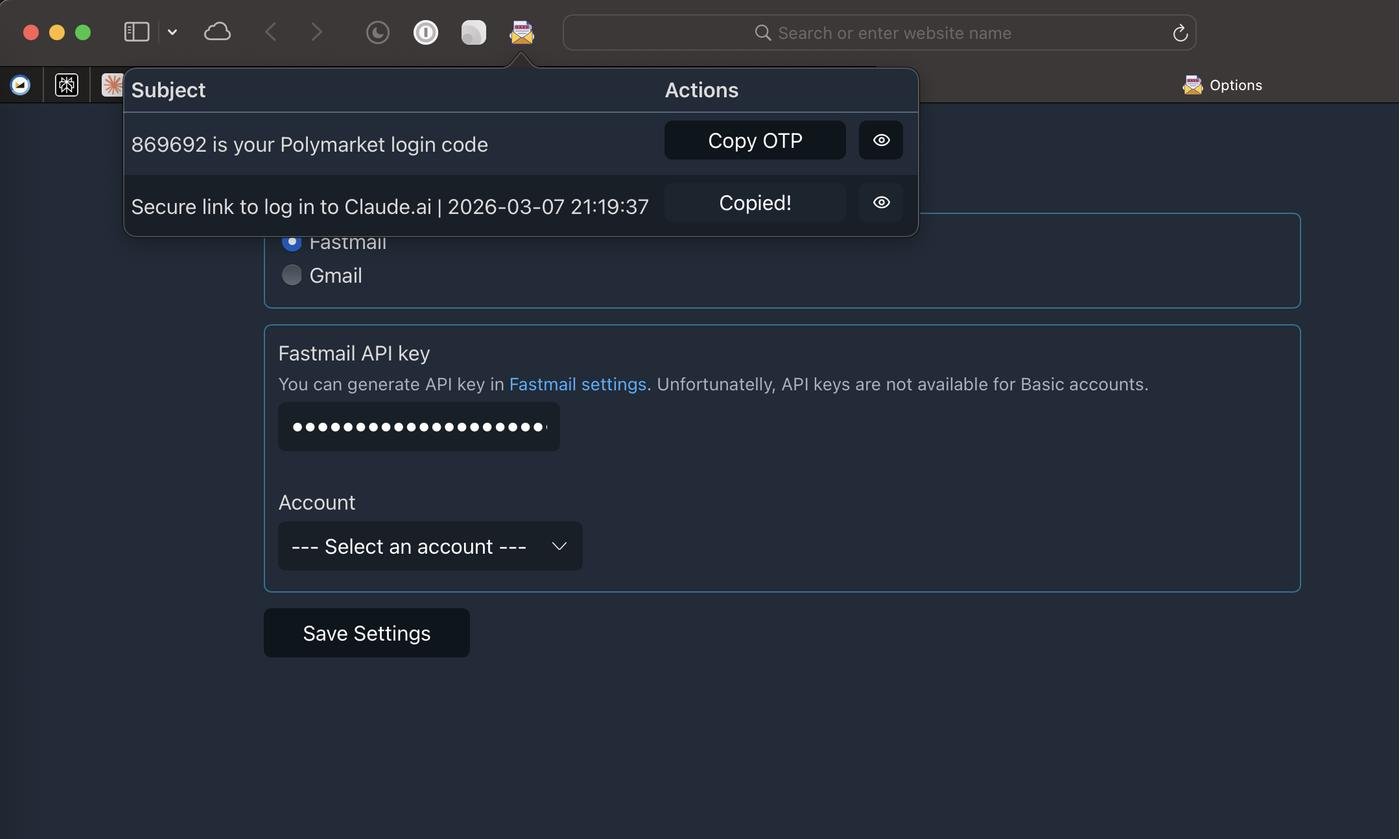Expand the Select an account dropdown
Screen dimensions: 1400x839
pyautogui.click(x=430, y=547)
